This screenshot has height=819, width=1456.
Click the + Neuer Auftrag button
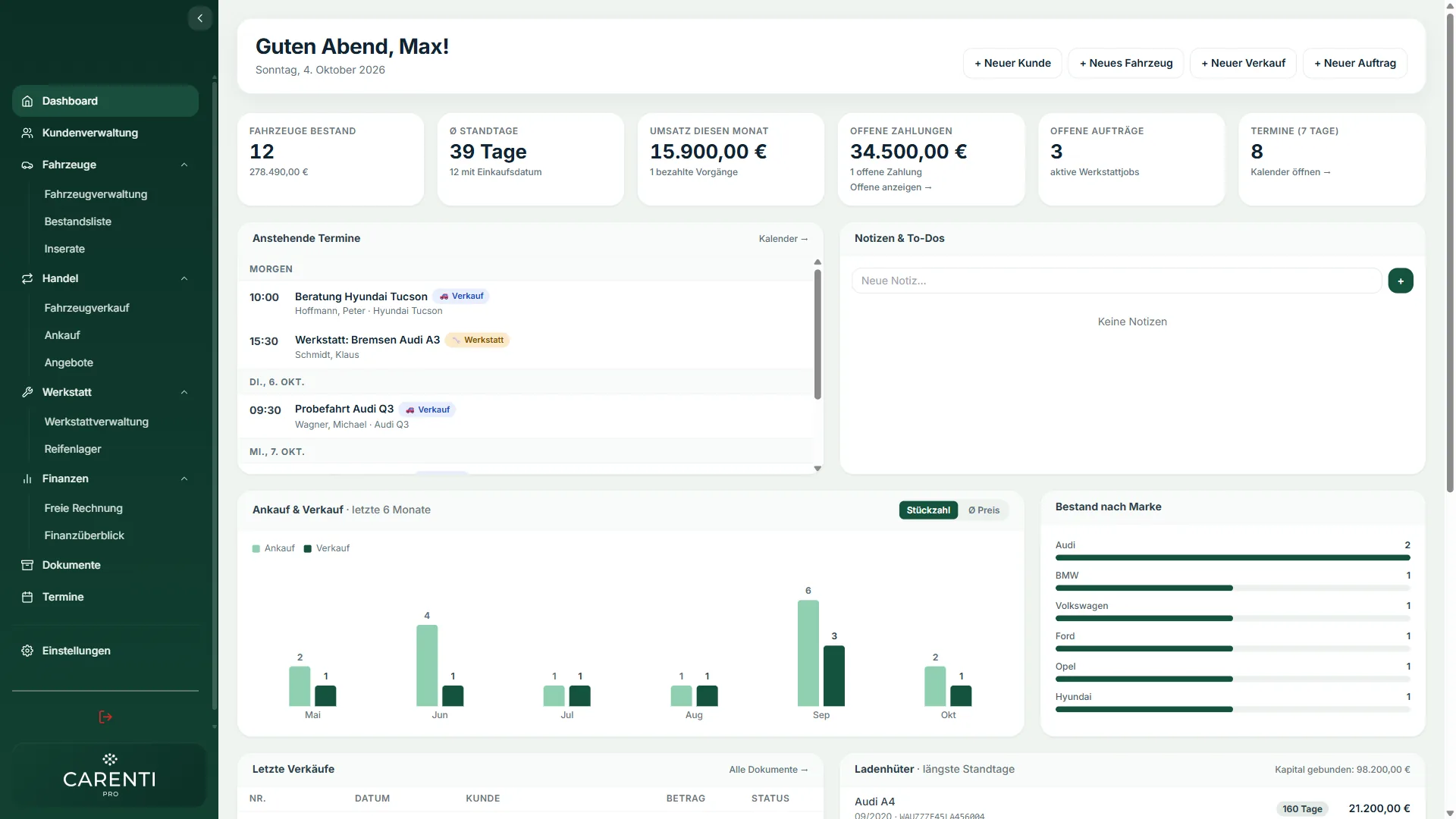click(x=1354, y=63)
